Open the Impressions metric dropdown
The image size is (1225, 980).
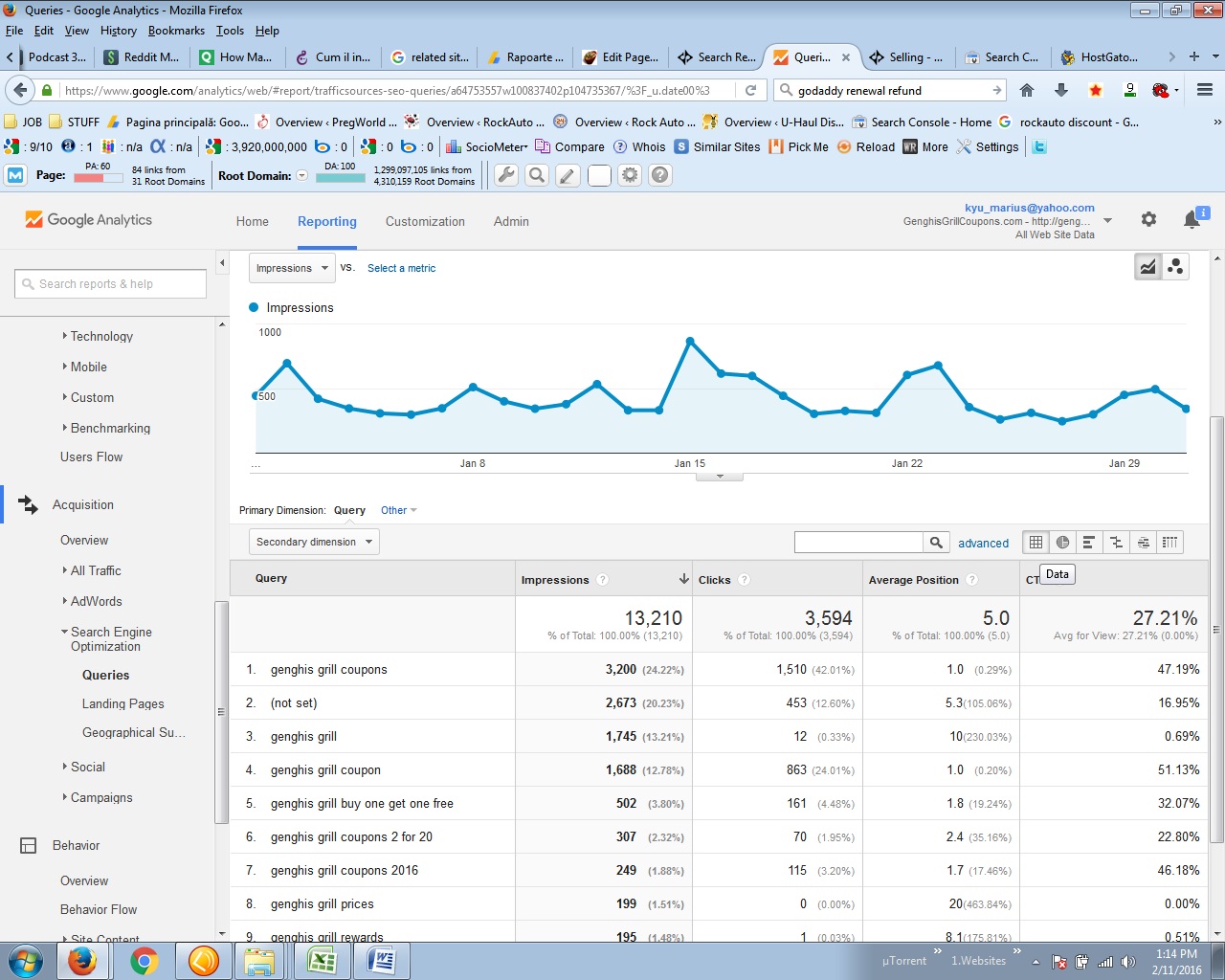pyautogui.click(x=291, y=268)
